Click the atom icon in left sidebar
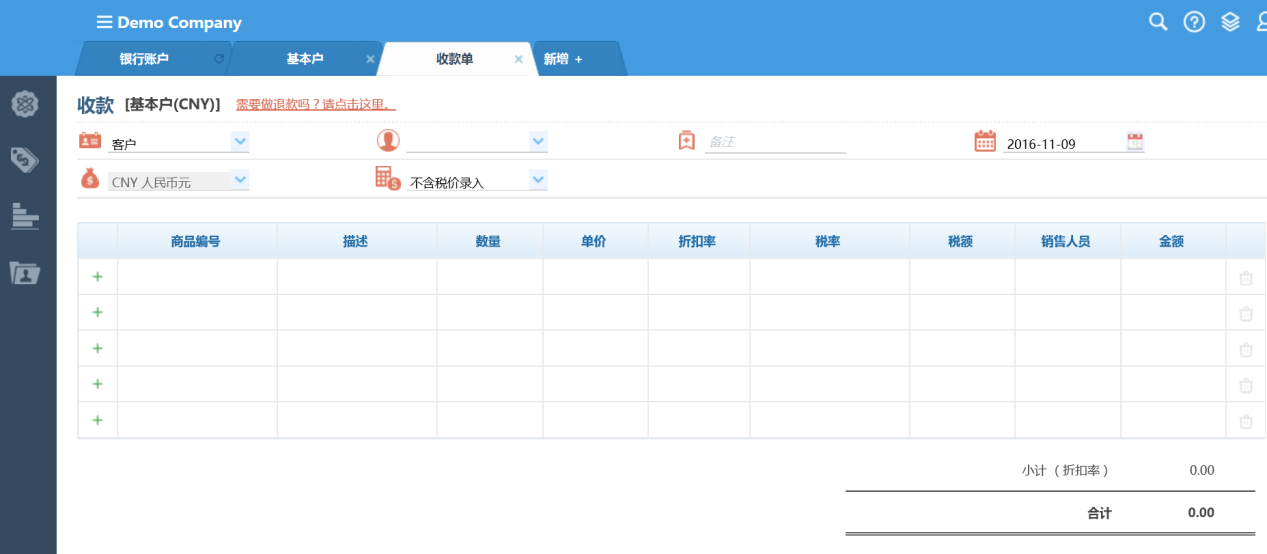Screen dimensions: 1267x554 click(25, 103)
